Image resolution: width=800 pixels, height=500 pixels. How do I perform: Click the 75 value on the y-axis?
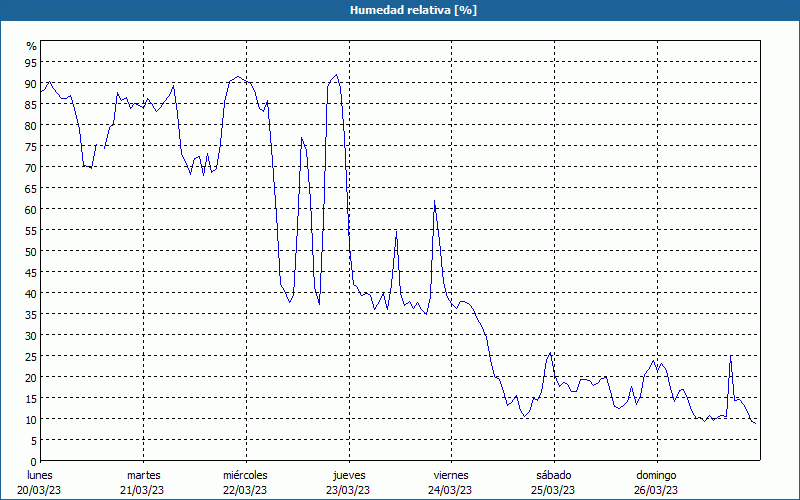click(31, 146)
